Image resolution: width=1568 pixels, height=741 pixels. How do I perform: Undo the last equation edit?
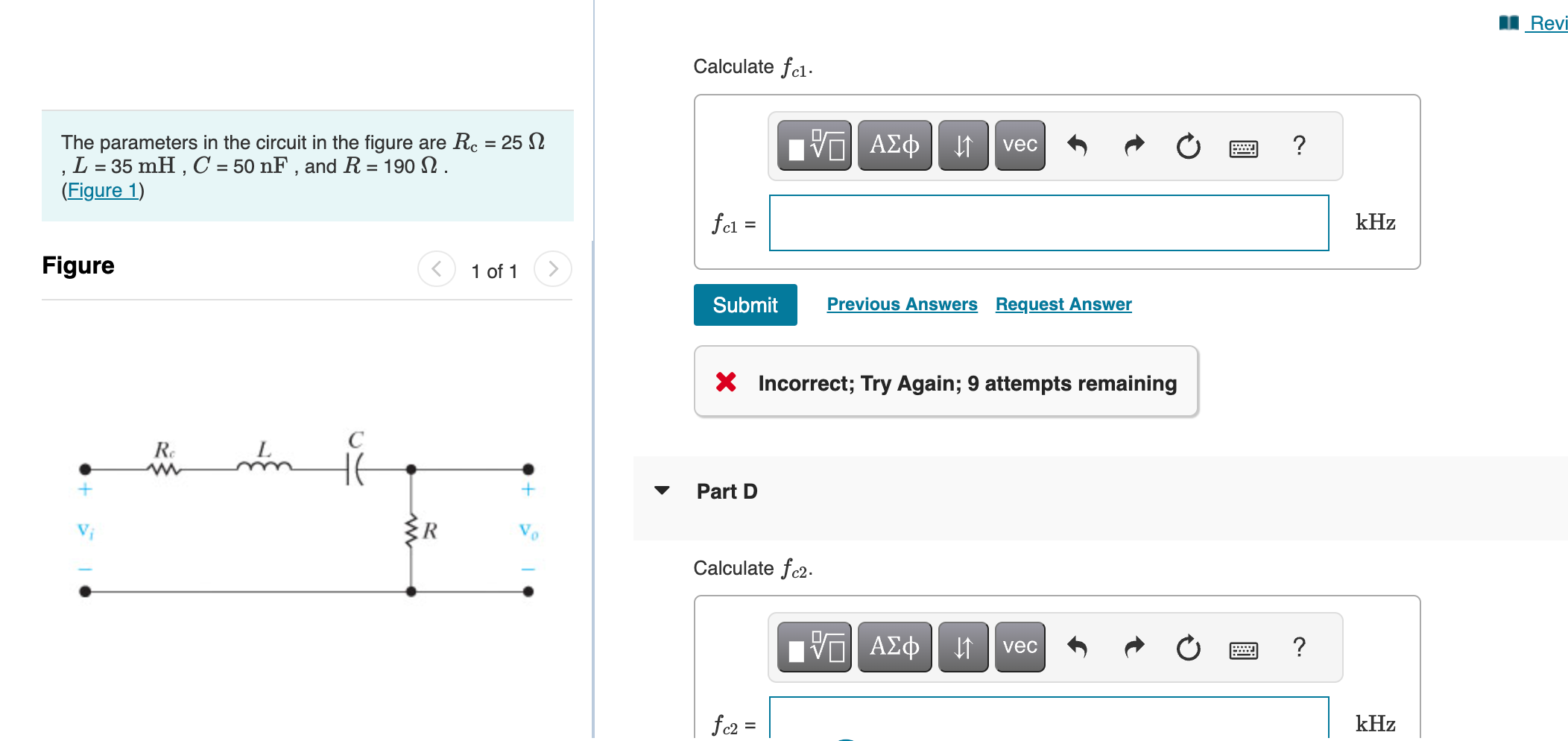(x=1078, y=145)
